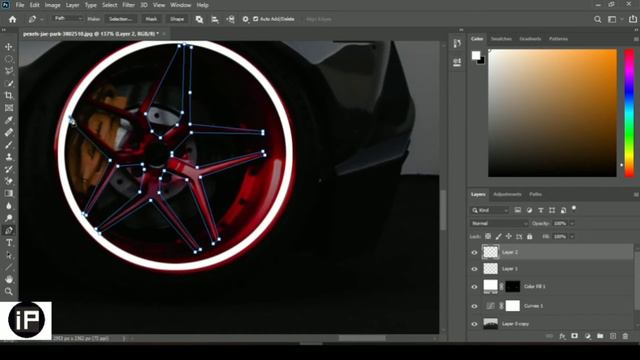Click the Home icon in options bar
The height and width of the screenshot is (360, 640).
pos(13,19)
